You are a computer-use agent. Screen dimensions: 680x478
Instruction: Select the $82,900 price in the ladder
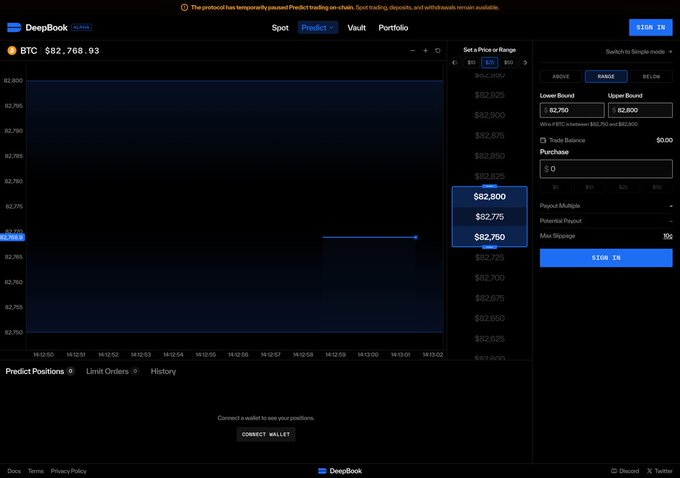point(490,115)
